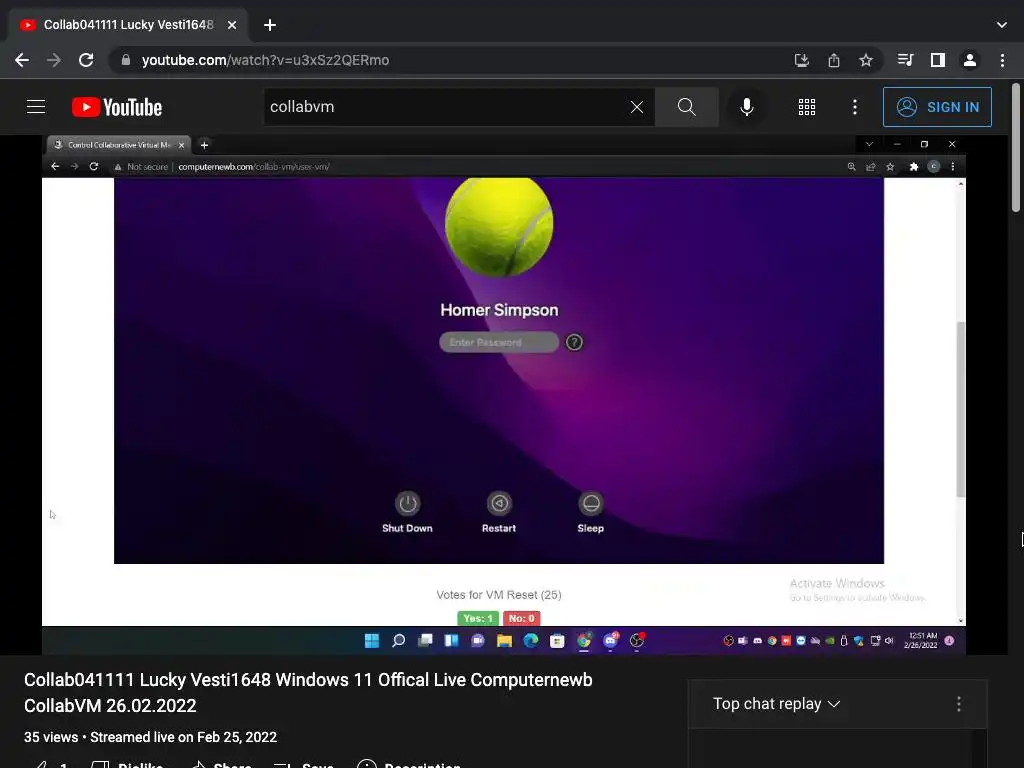Toggle Chrome side panel
The image size is (1024, 768).
tap(938, 60)
